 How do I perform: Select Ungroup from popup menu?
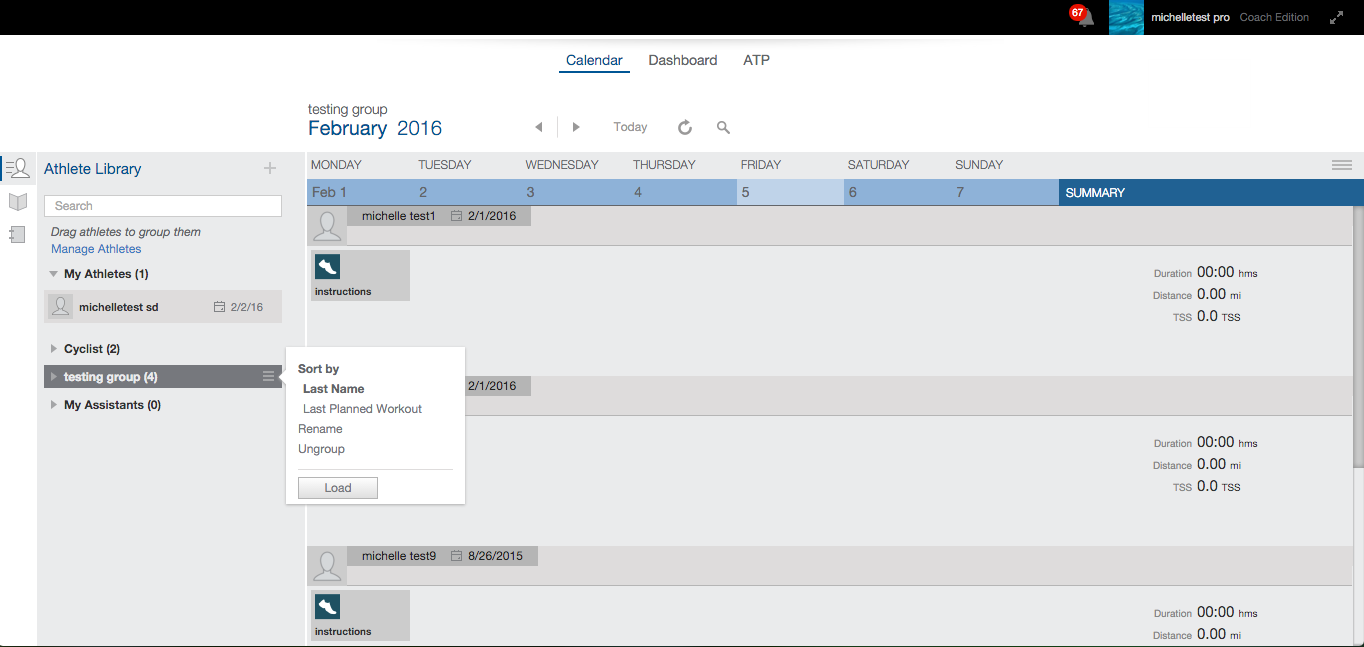321,449
